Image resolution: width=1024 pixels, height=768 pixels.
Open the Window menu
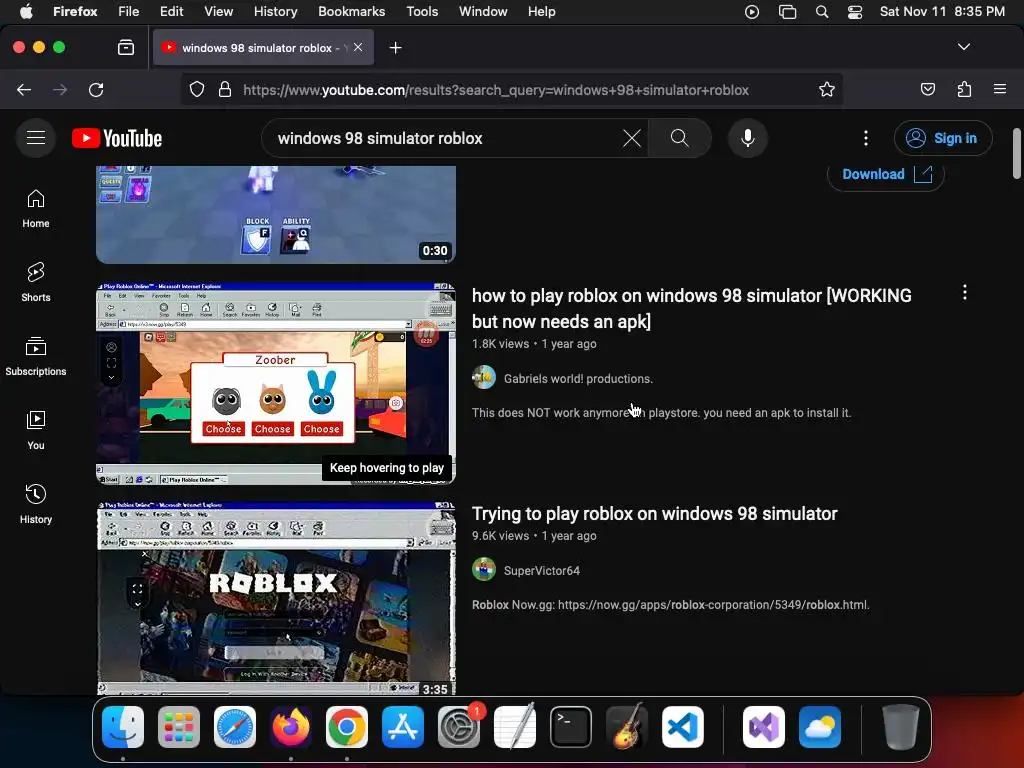tap(483, 12)
